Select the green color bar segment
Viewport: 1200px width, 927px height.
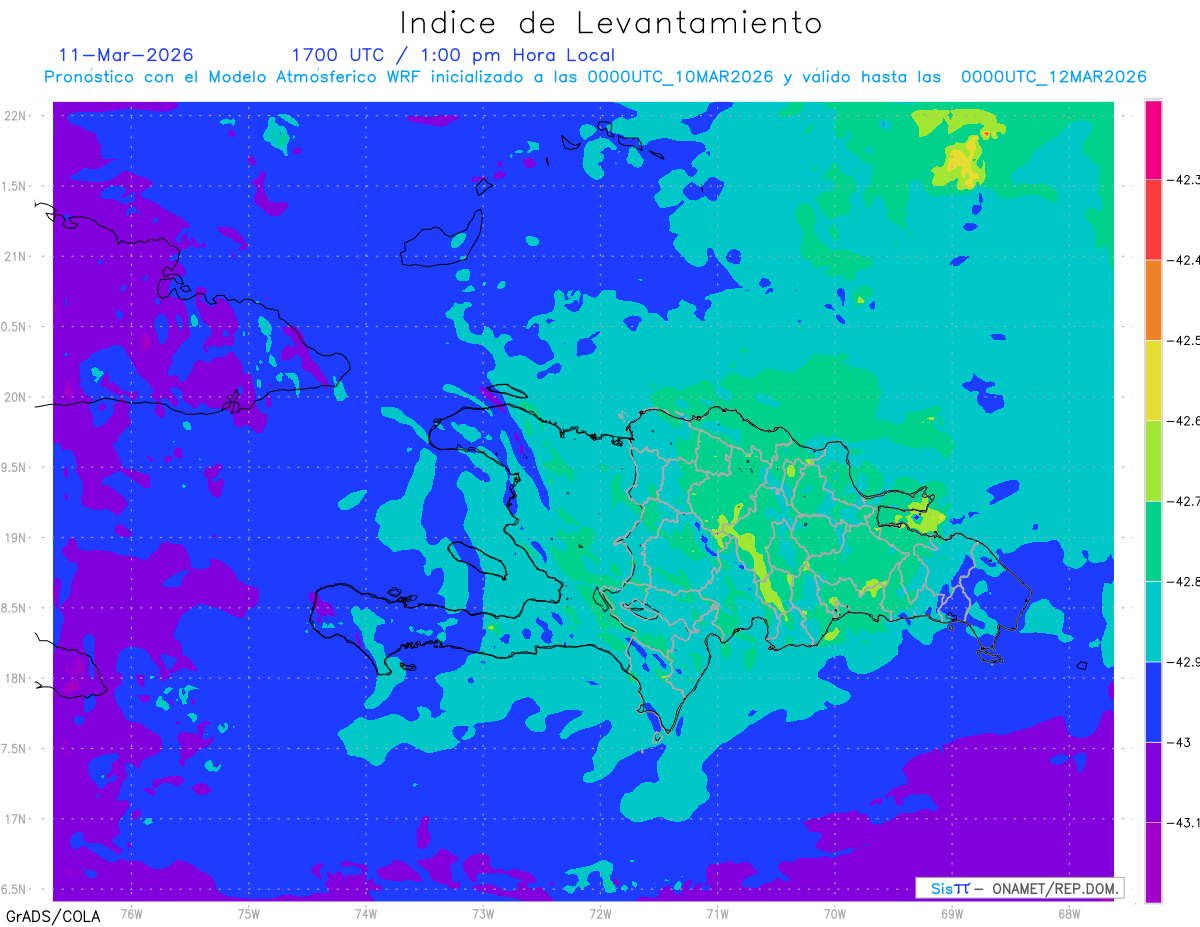click(x=1153, y=541)
